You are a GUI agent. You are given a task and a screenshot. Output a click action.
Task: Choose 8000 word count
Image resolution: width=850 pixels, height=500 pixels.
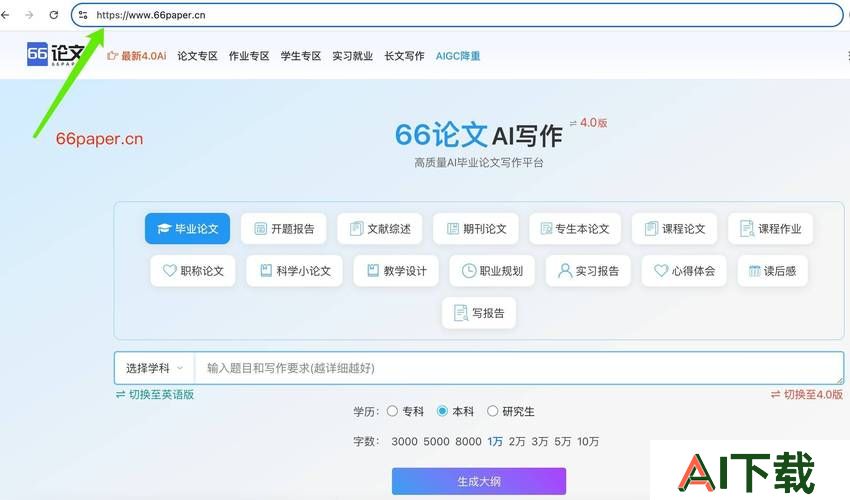(x=468, y=442)
